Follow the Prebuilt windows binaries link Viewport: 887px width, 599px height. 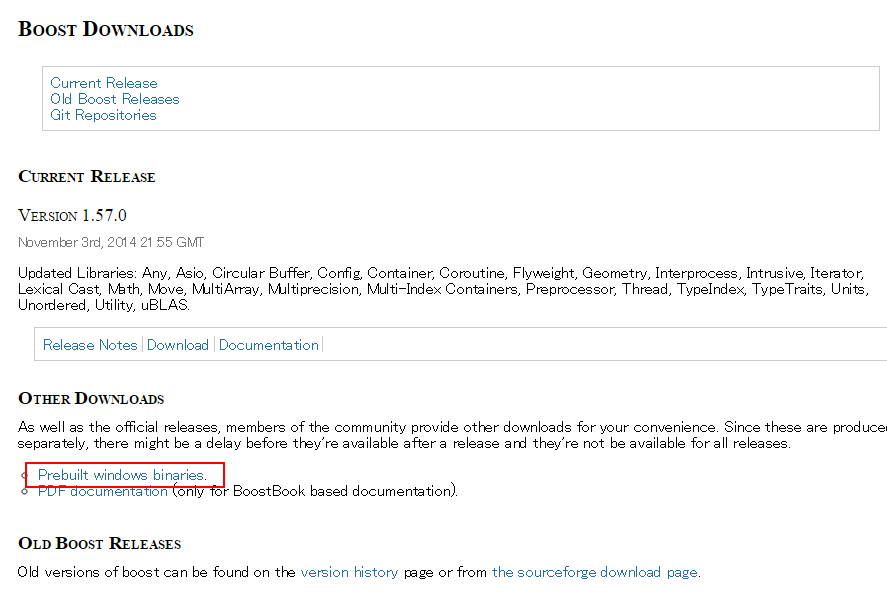pos(122,475)
